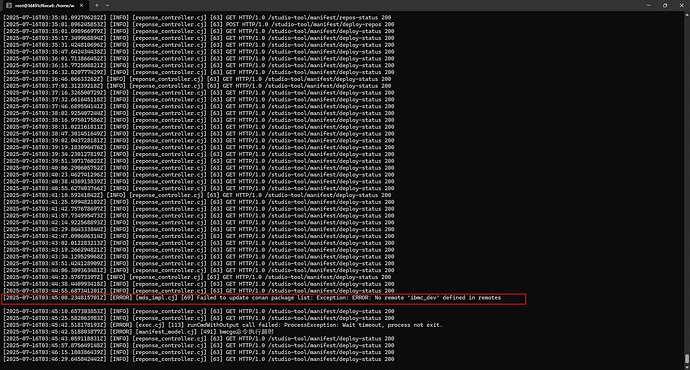Click the log line timestamped 03:41:10
The image size is (690, 370).
[197, 195]
